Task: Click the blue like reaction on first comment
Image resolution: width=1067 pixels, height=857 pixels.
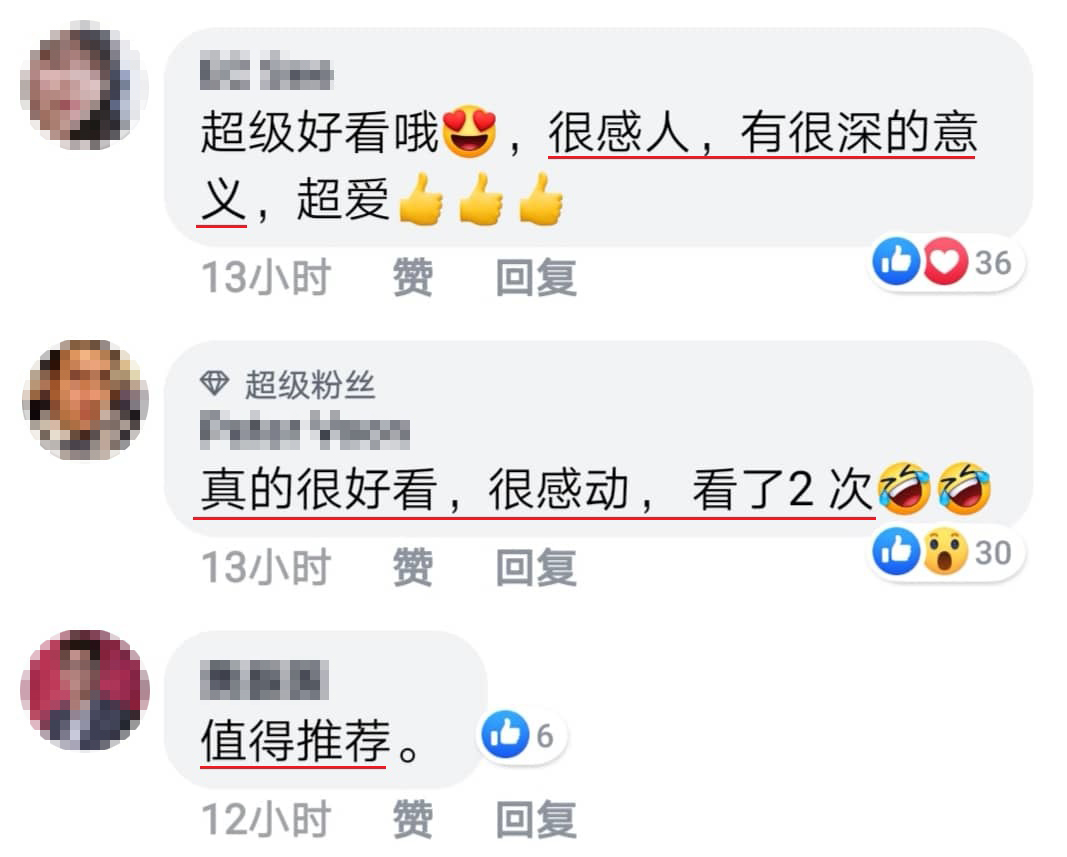Action: click(896, 261)
